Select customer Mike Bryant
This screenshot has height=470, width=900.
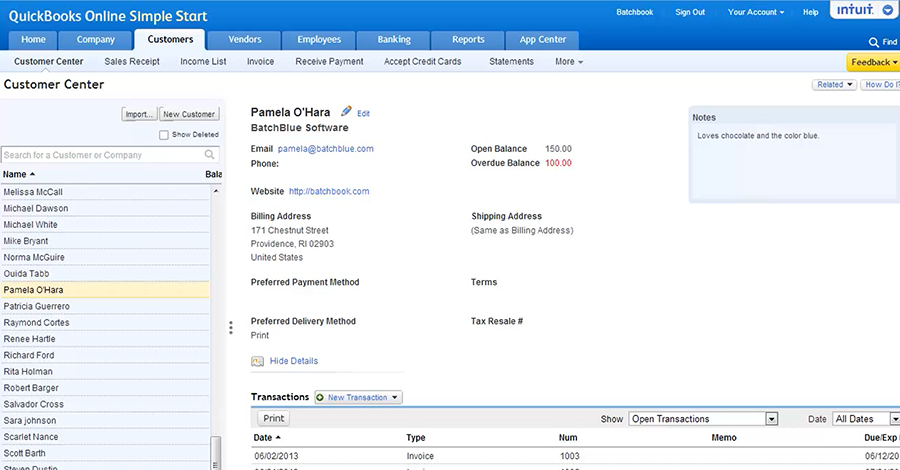tap(106, 241)
